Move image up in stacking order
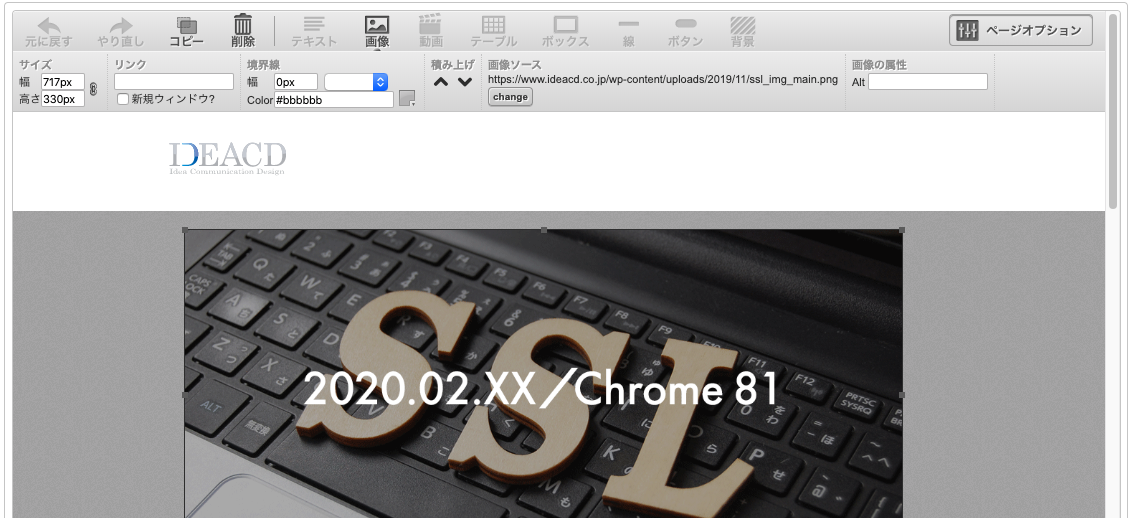This screenshot has height=518, width=1131. [x=441, y=82]
